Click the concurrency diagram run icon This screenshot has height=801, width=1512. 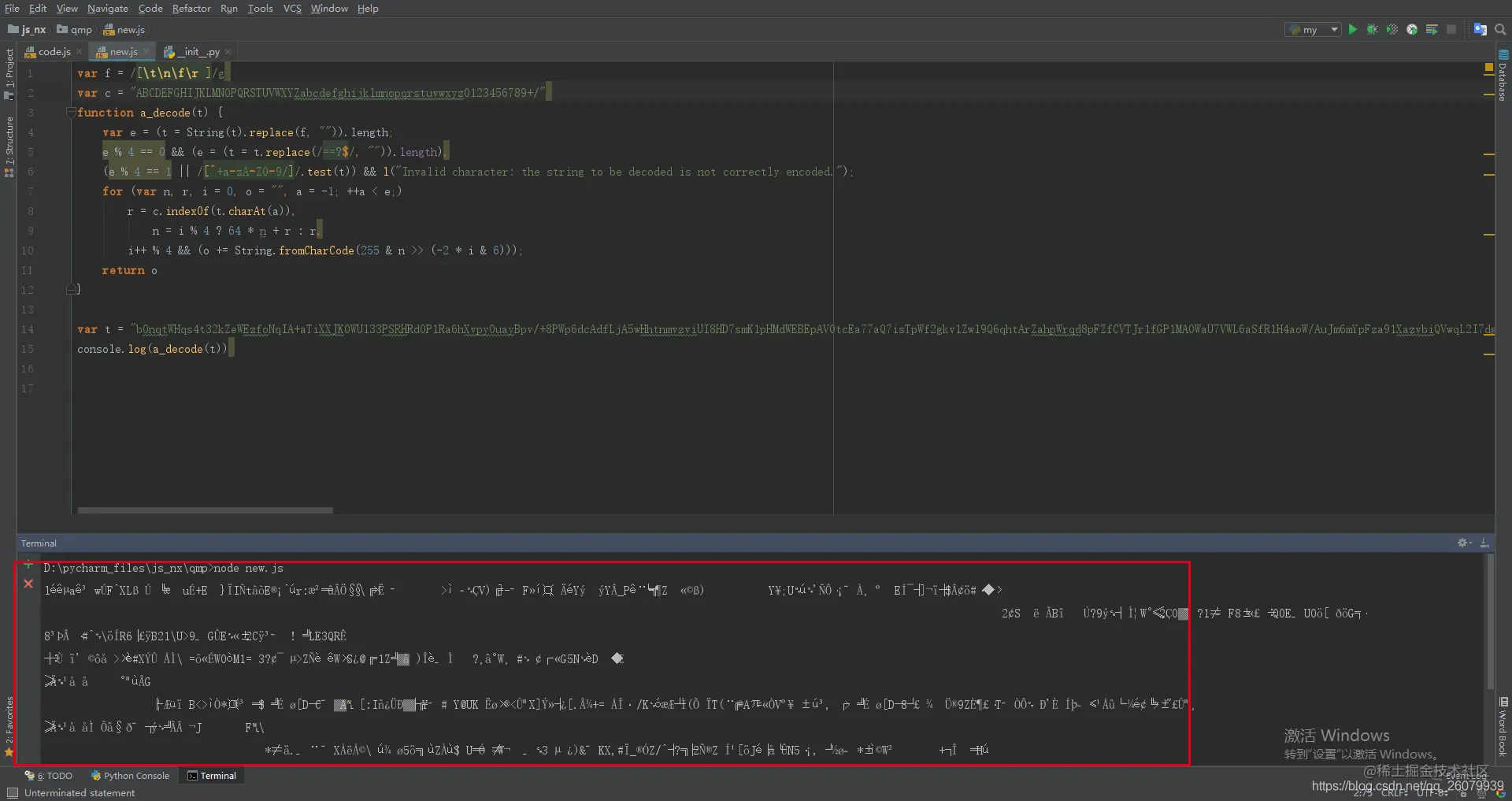click(x=1432, y=29)
